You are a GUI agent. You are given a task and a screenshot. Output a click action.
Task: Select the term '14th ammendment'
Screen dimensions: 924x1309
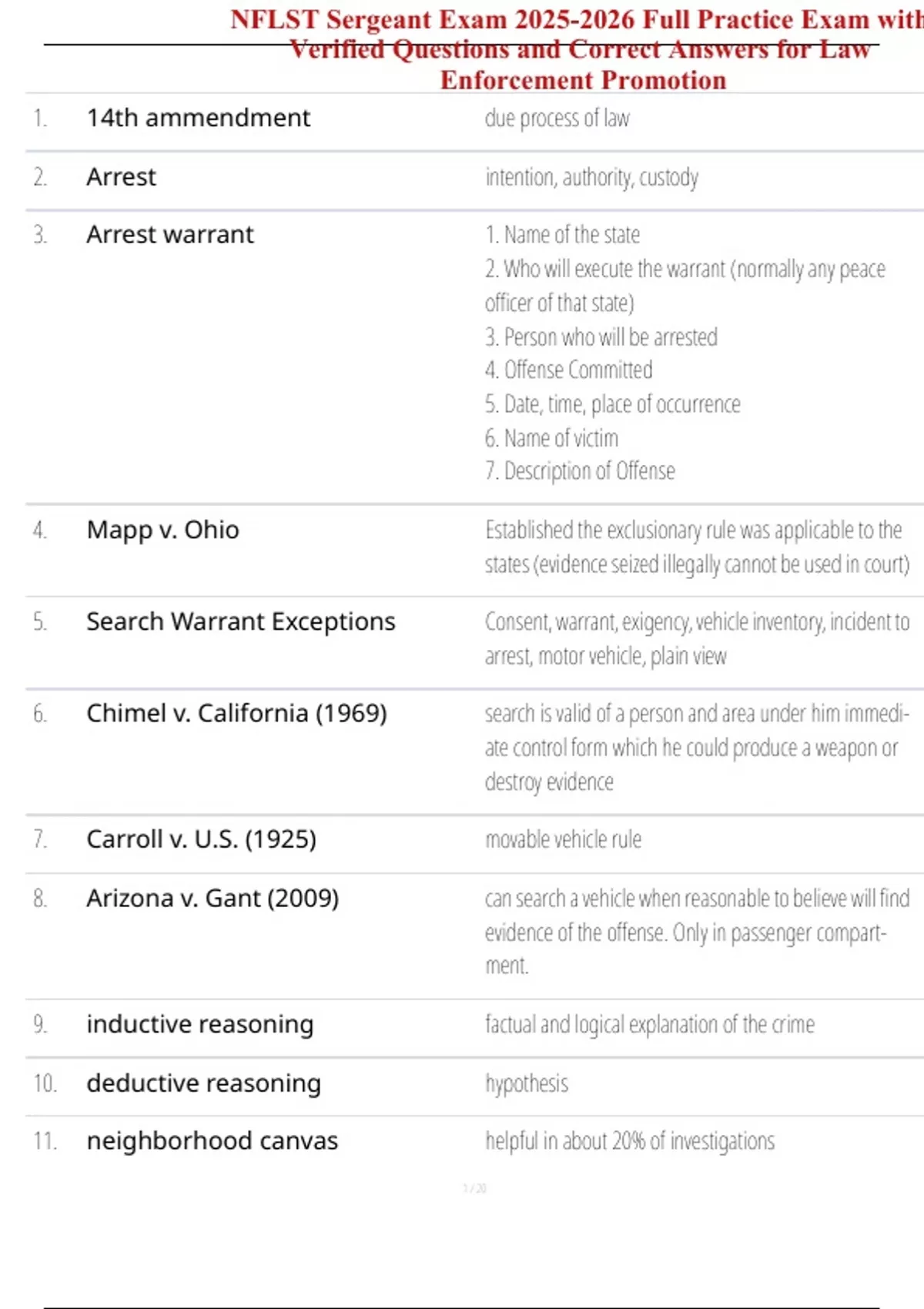pyautogui.click(x=198, y=118)
